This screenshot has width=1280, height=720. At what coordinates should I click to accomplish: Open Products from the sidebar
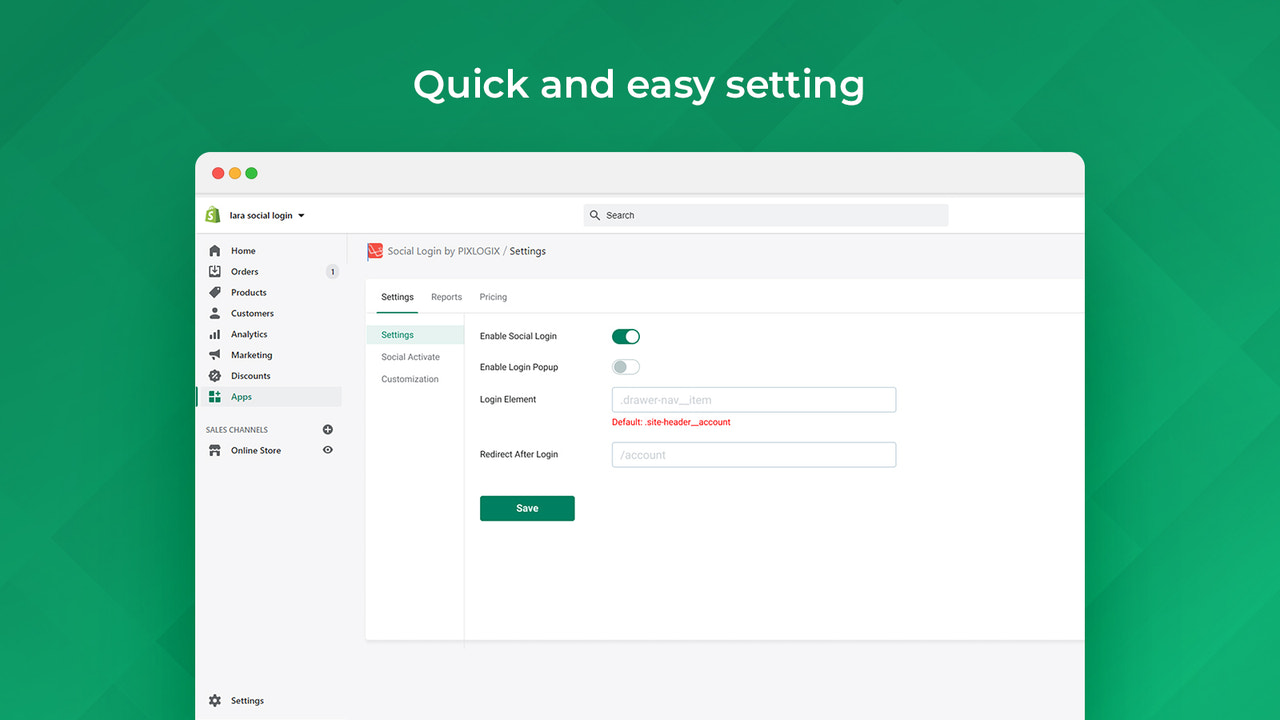point(215,292)
